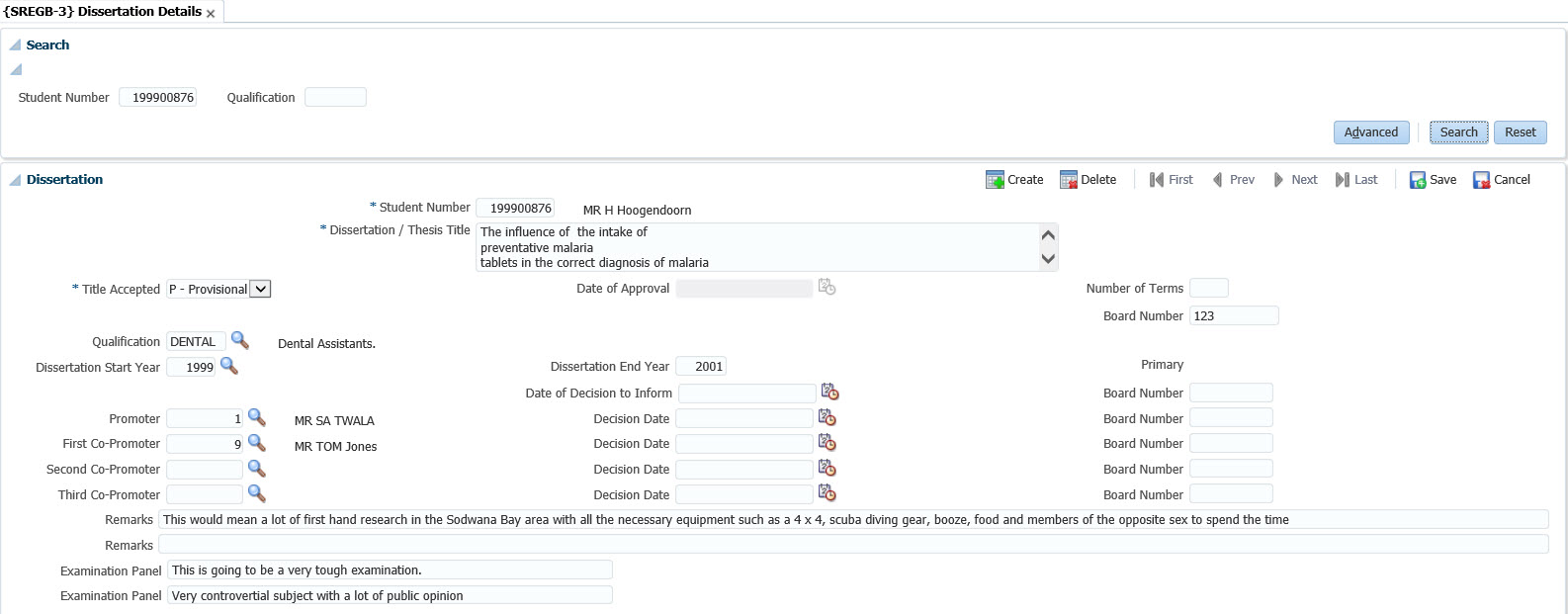
Task: Click the Create record icon
Action: pos(995,180)
